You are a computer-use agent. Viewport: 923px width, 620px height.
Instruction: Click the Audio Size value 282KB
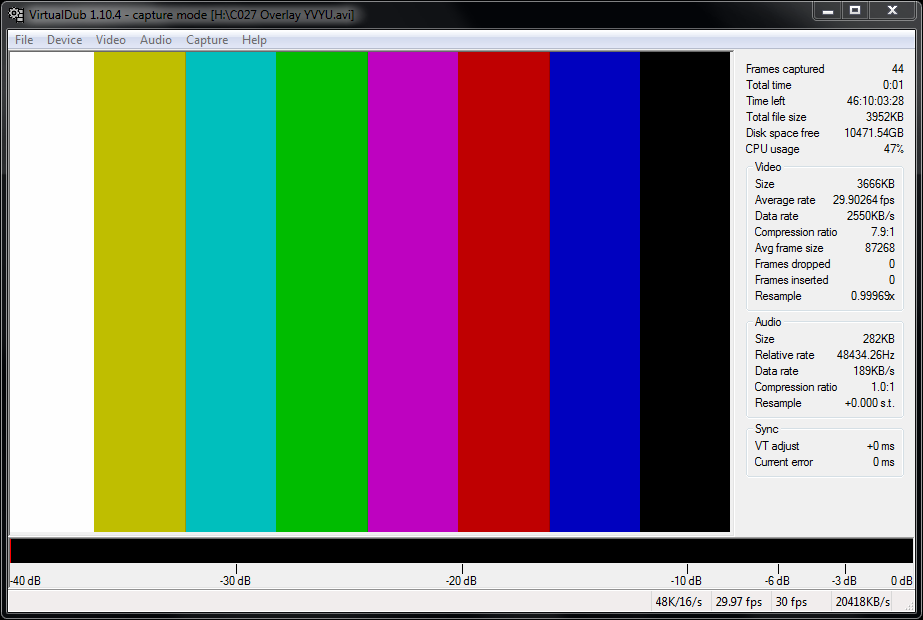(878, 339)
